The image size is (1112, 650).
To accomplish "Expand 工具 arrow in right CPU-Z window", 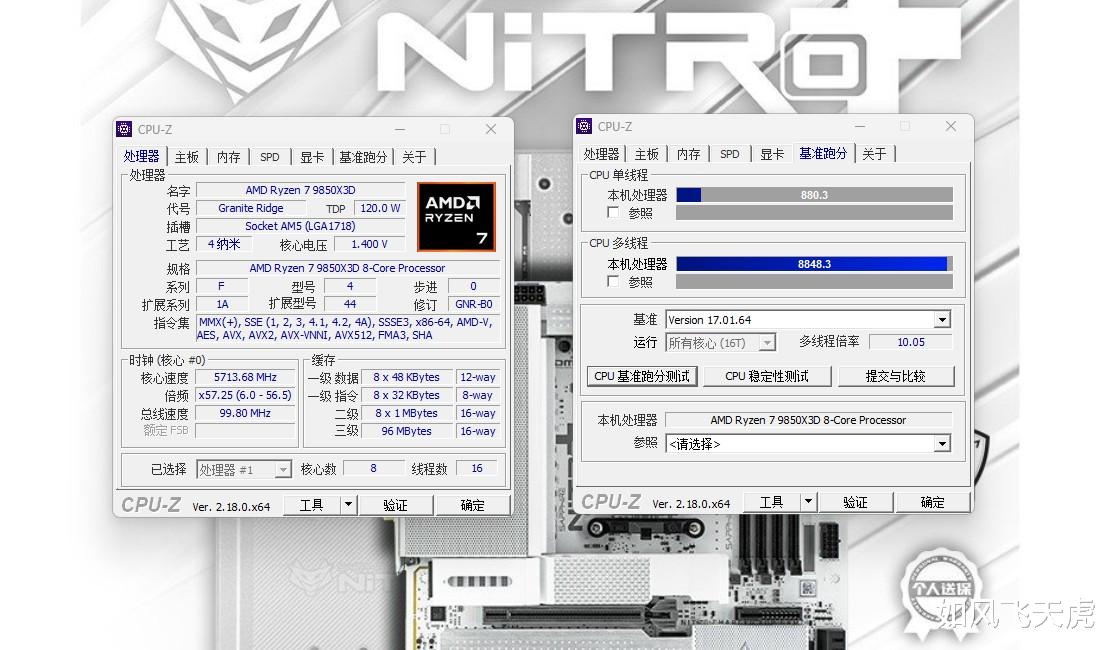I will (808, 502).
